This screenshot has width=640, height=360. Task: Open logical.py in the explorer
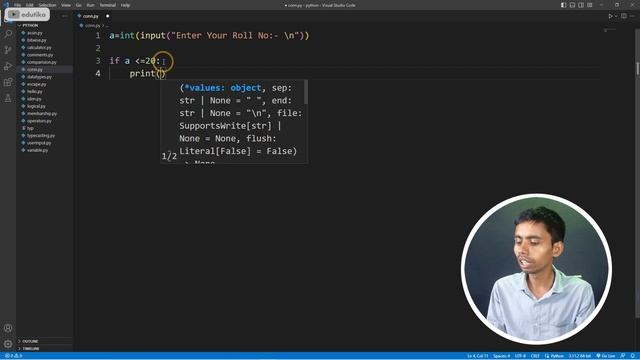click(x=36, y=106)
